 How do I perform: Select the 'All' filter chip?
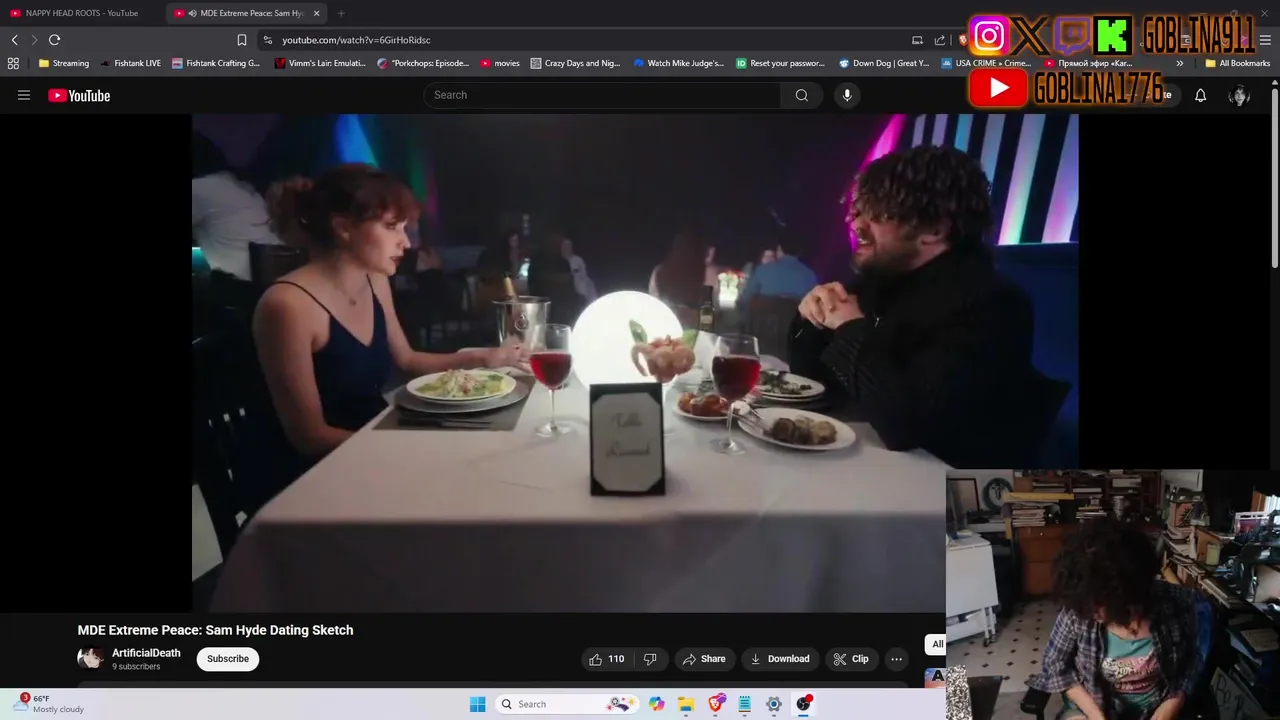pyautogui.click(x=937, y=644)
